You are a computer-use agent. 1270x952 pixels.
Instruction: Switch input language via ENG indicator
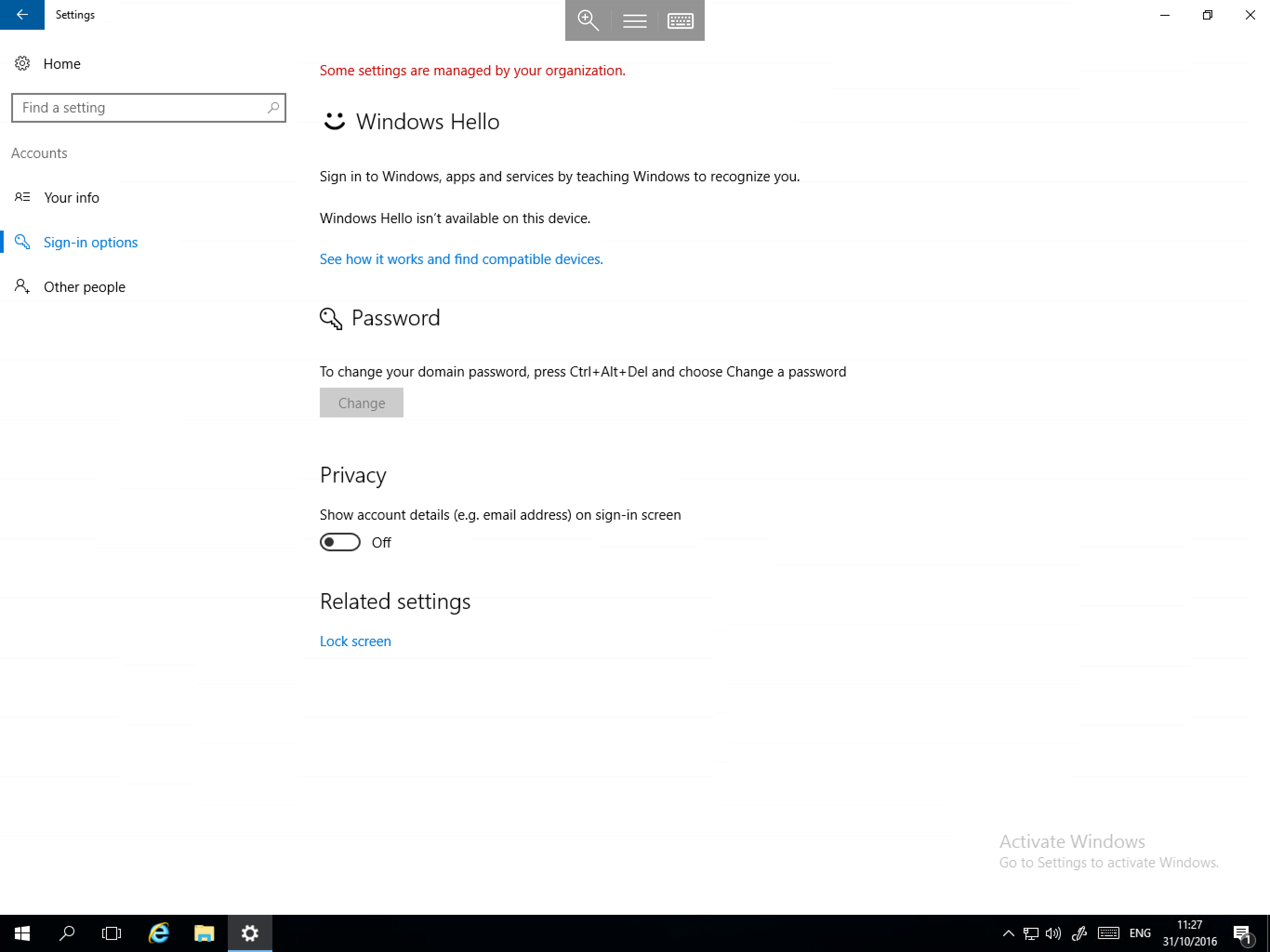pos(1140,933)
